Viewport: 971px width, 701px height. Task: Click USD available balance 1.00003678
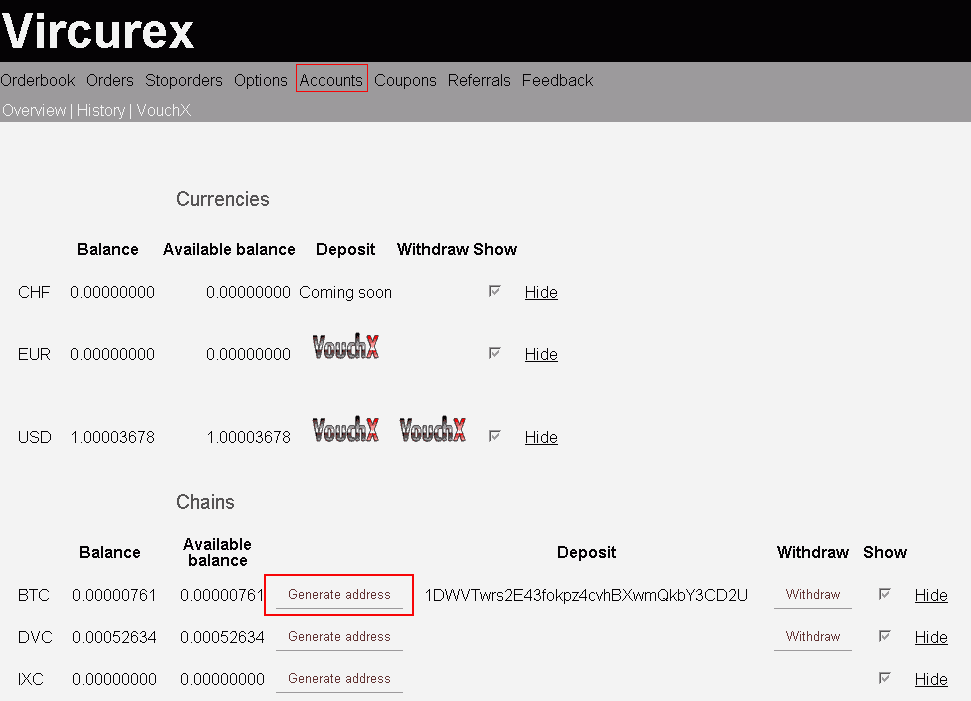pos(248,437)
